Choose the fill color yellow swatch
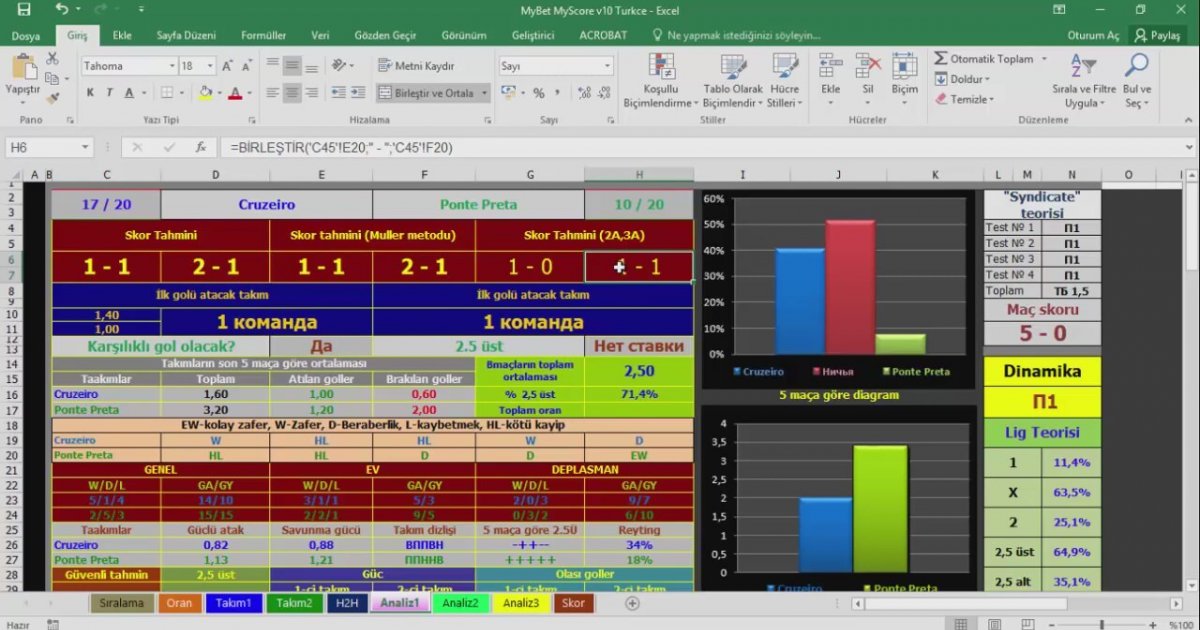 click(205, 93)
